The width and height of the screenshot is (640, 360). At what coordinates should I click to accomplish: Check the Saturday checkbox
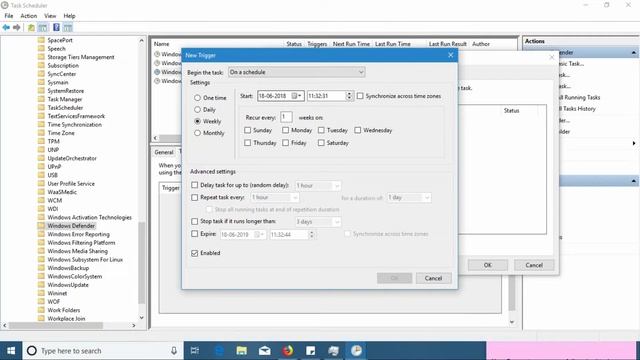pos(321,143)
